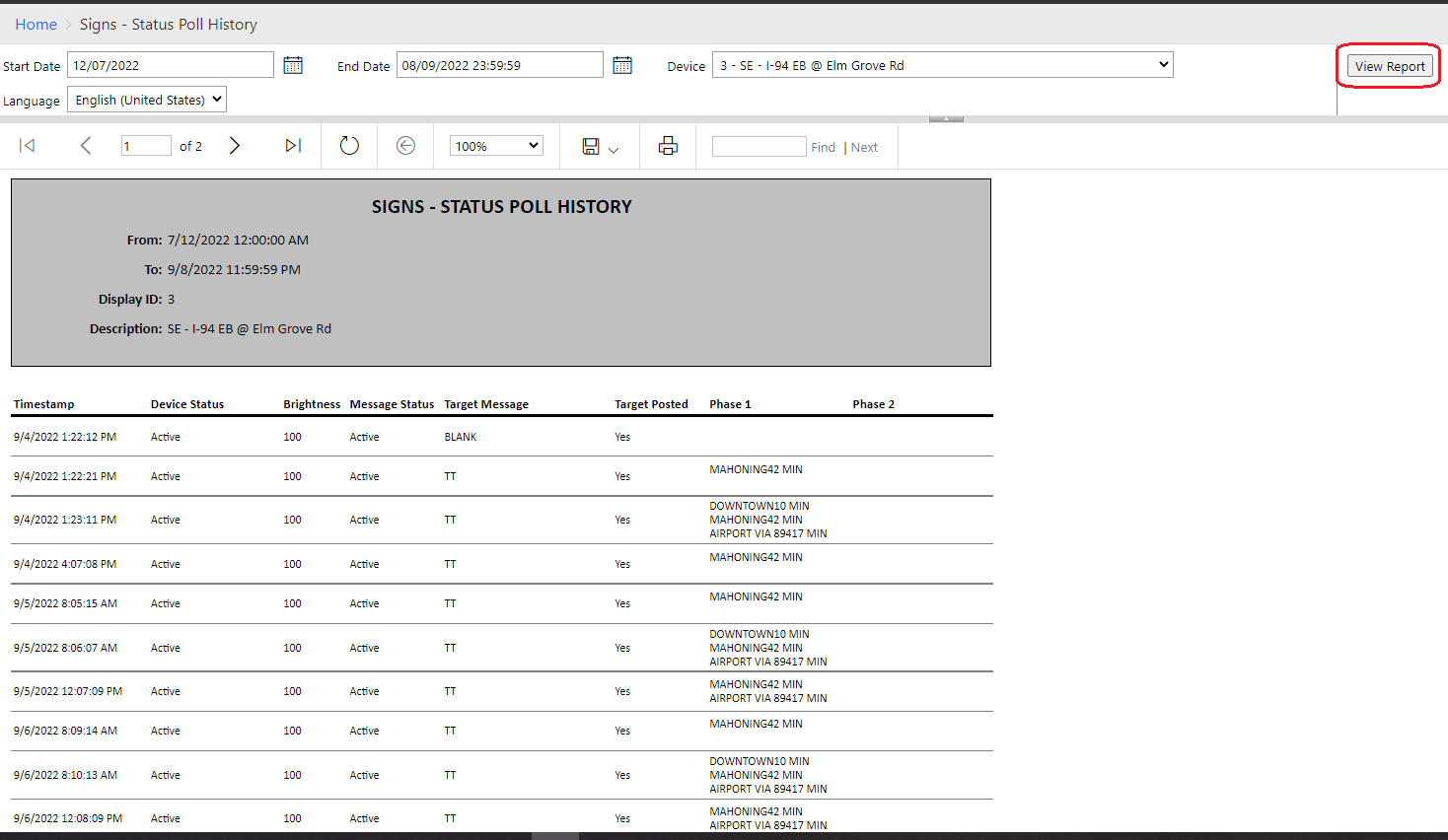Click Find in report toolbar
The width and height of the screenshot is (1448, 840).
[x=823, y=147]
